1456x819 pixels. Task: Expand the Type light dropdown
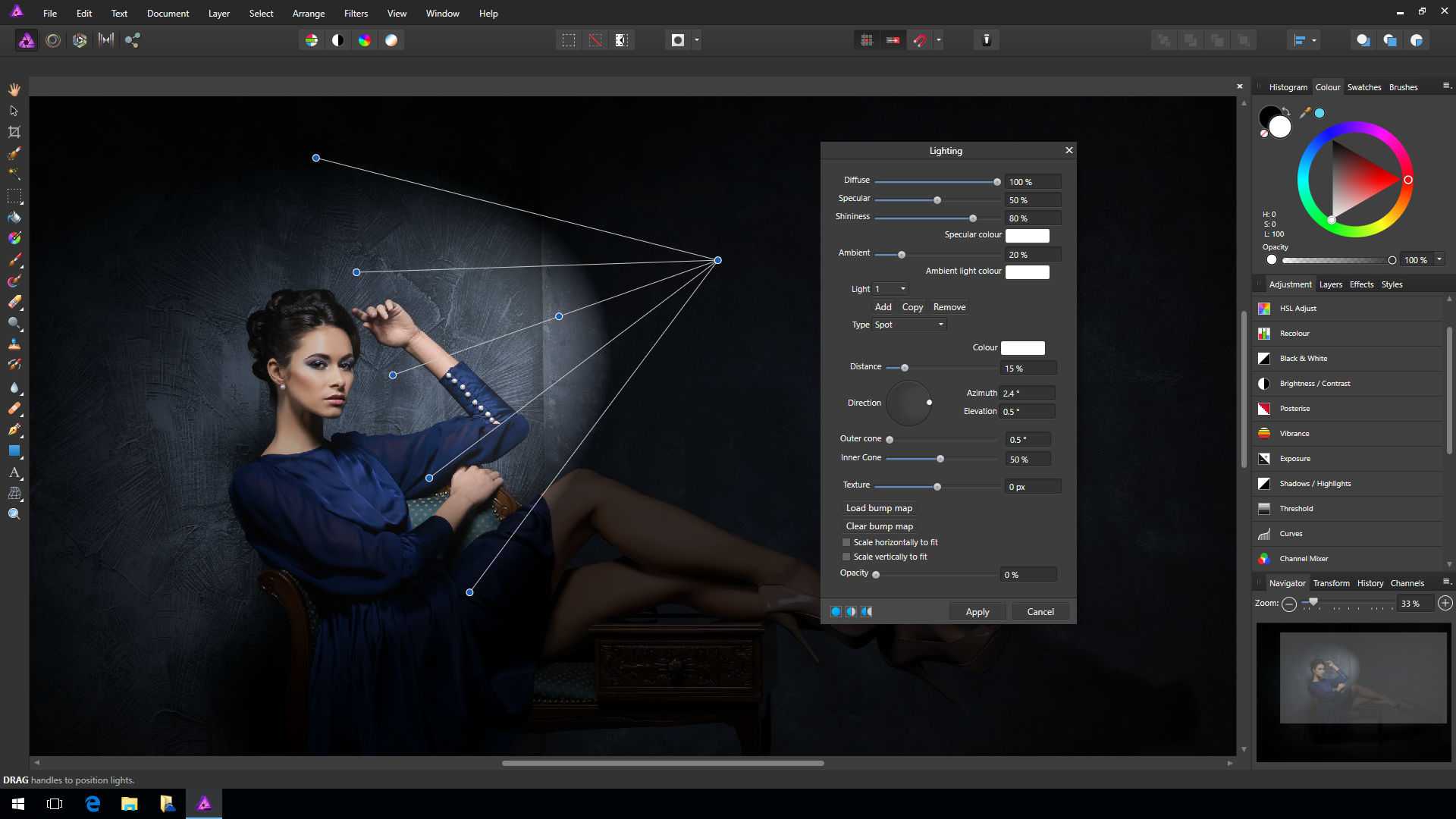[x=908, y=324]
